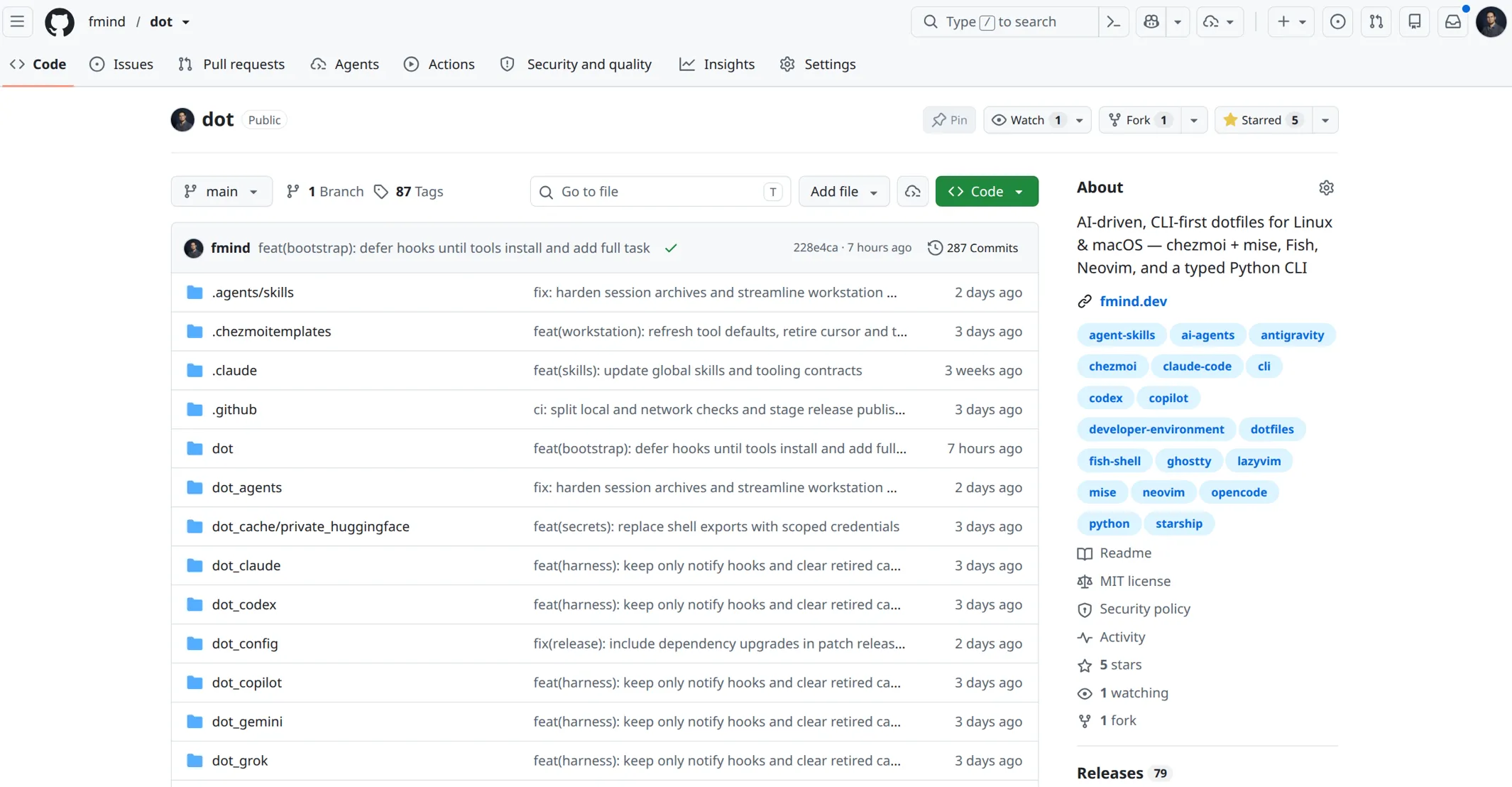This screenshot has height=787, width=1512.
Task: Switch to the Issues tab
Action: [121, 64]
